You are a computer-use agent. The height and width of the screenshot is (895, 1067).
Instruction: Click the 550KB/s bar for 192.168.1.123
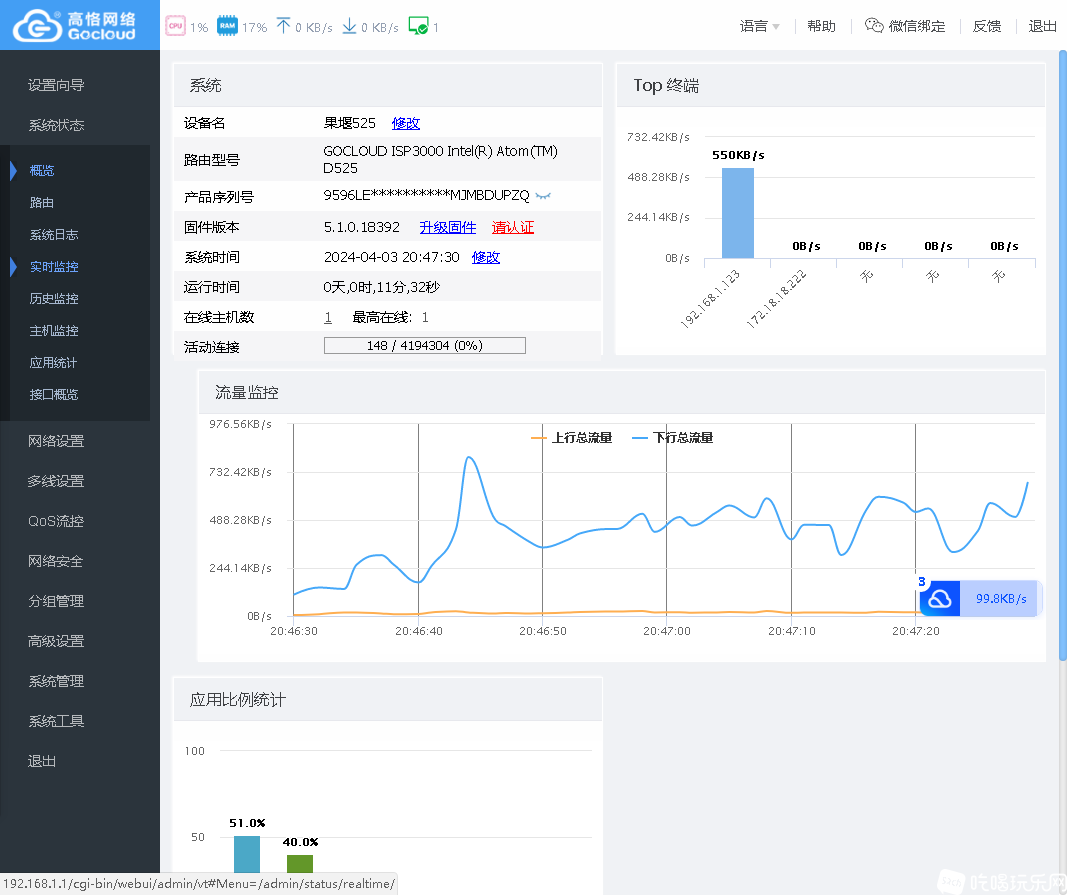(x=738, y=213)
